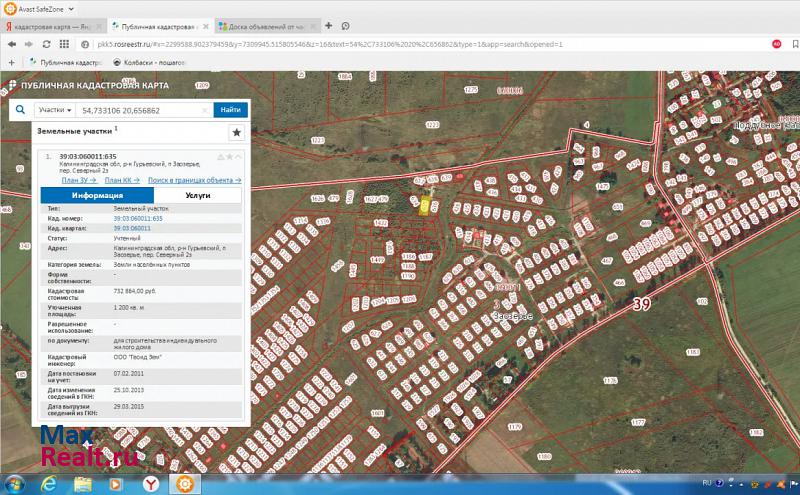Click the star favorites icon beside Земельные участки
This screenshot has height=495, width=800.
(236, 132)
